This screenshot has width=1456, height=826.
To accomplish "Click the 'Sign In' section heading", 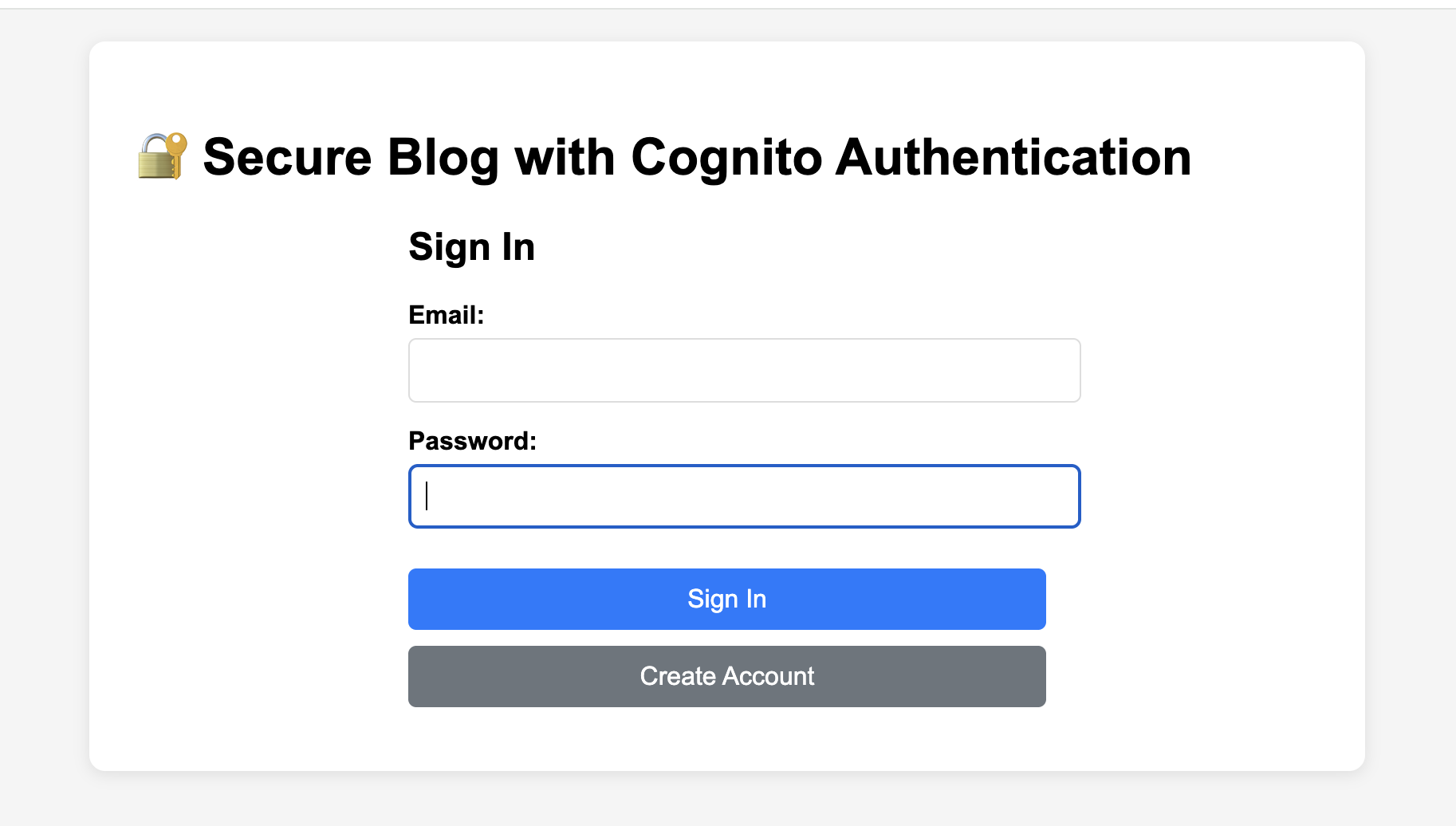I will point(471,247).
